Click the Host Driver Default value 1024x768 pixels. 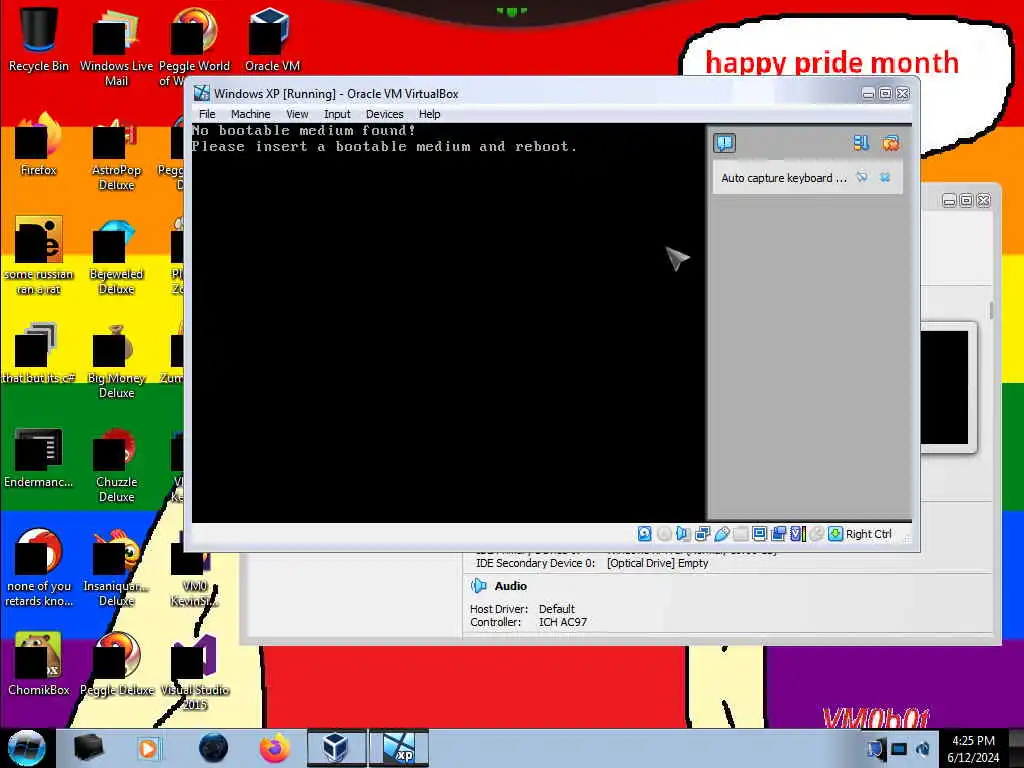coord(556,609)
